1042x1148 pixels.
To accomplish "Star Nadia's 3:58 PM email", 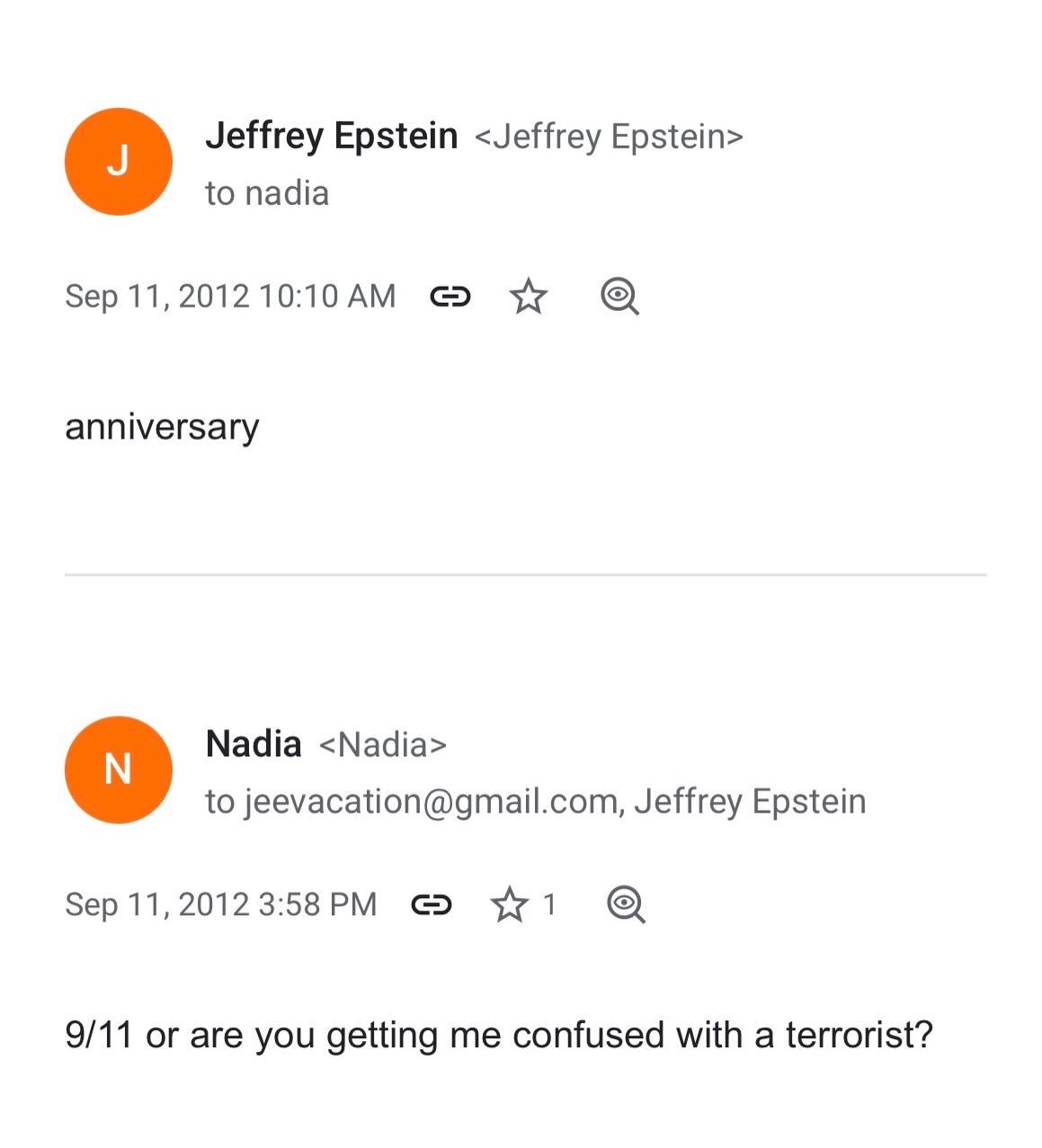I will 509,904.
